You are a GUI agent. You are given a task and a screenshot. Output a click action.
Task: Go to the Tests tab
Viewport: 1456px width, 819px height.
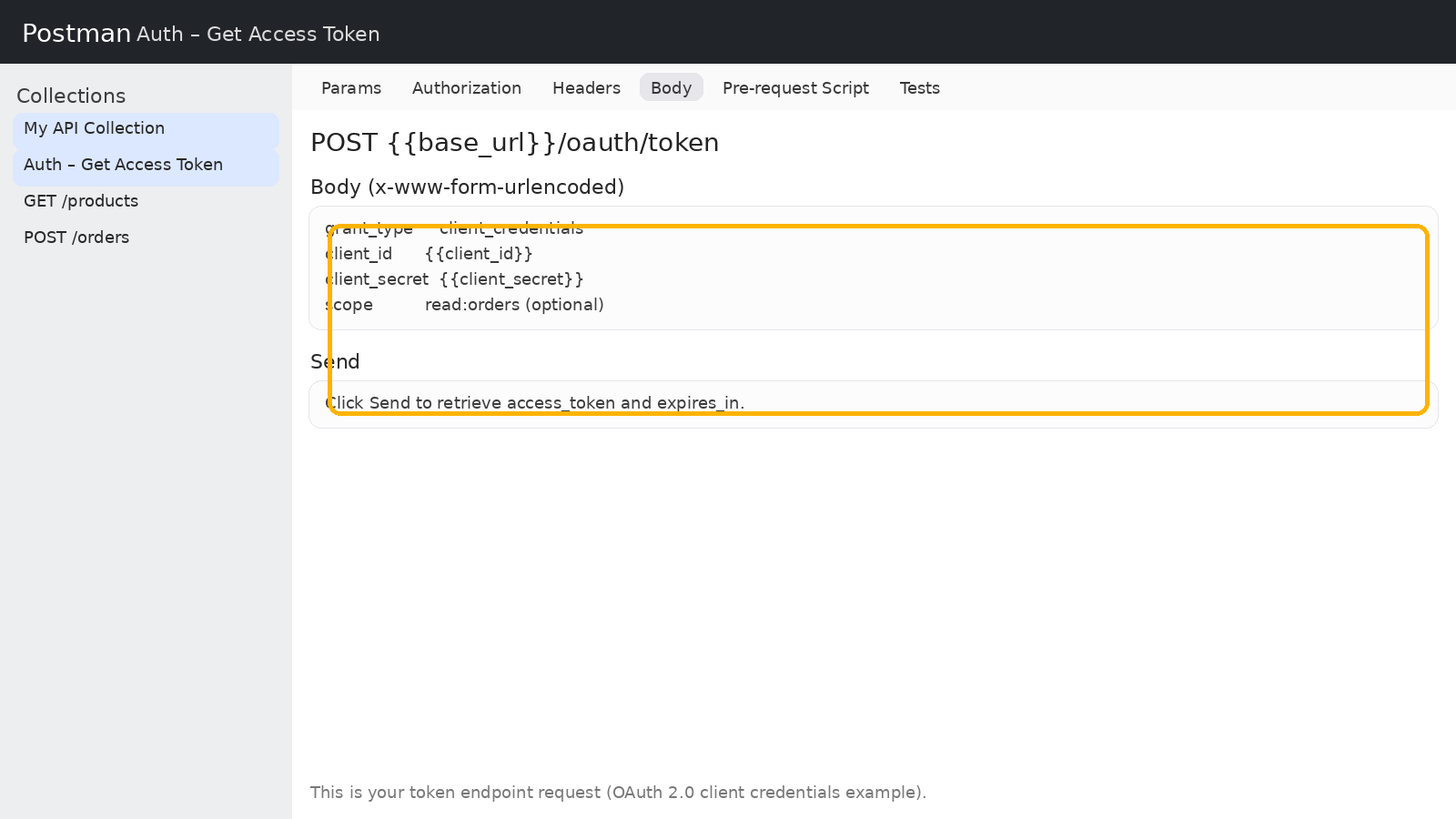click(x=919, y=88)
